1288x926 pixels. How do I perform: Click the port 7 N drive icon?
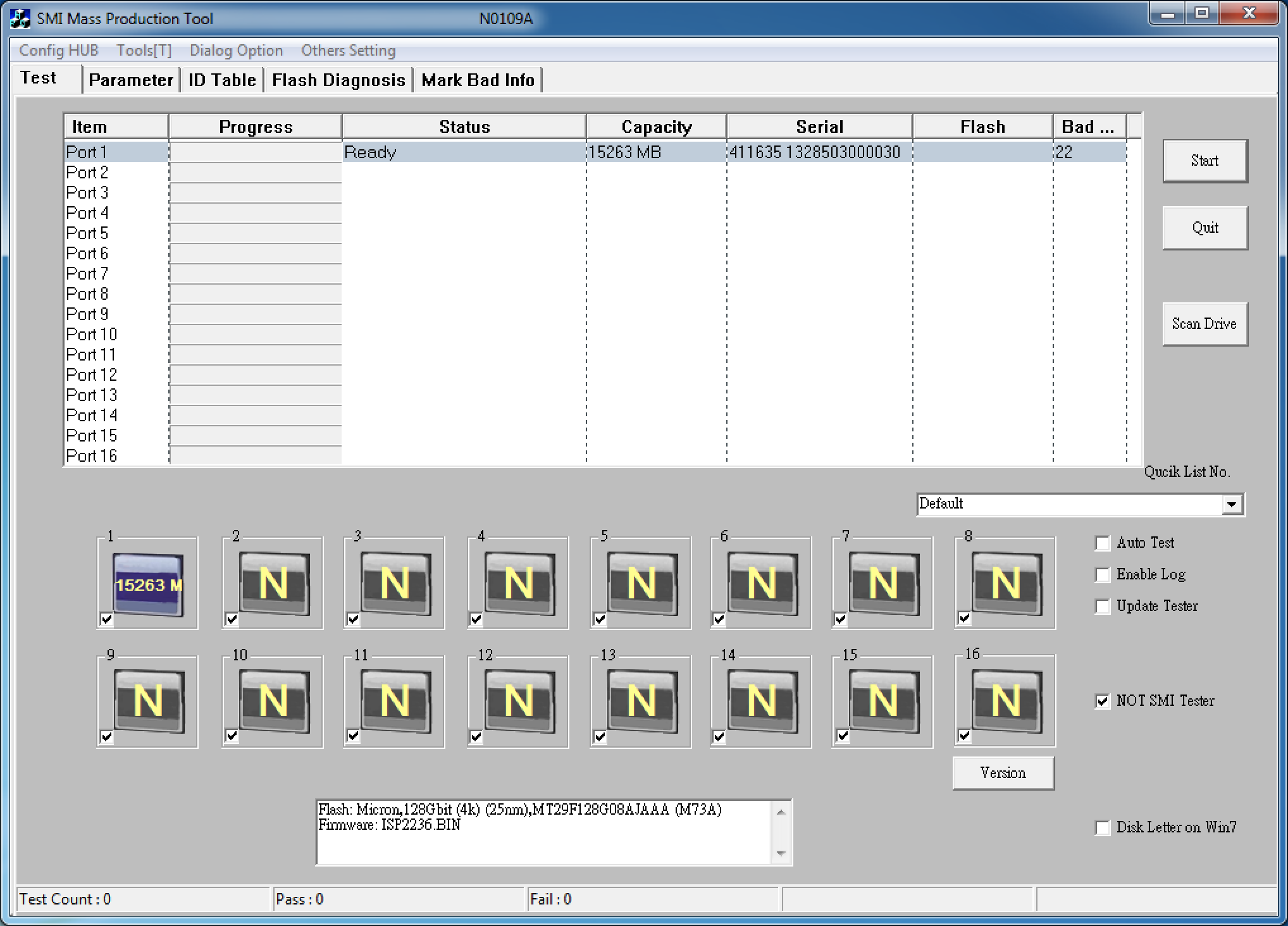[x=883, y=584]
